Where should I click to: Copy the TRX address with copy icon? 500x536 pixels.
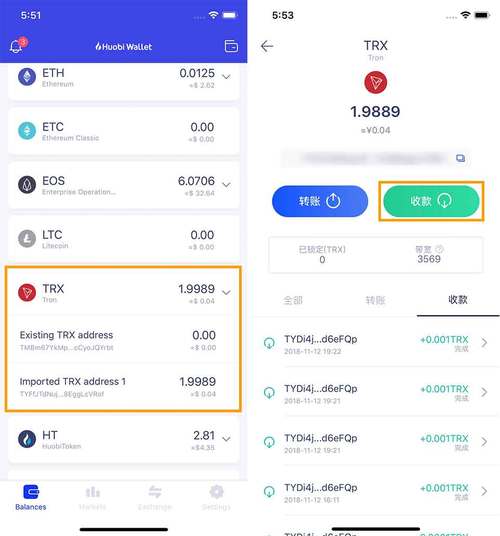pos(460,158)
